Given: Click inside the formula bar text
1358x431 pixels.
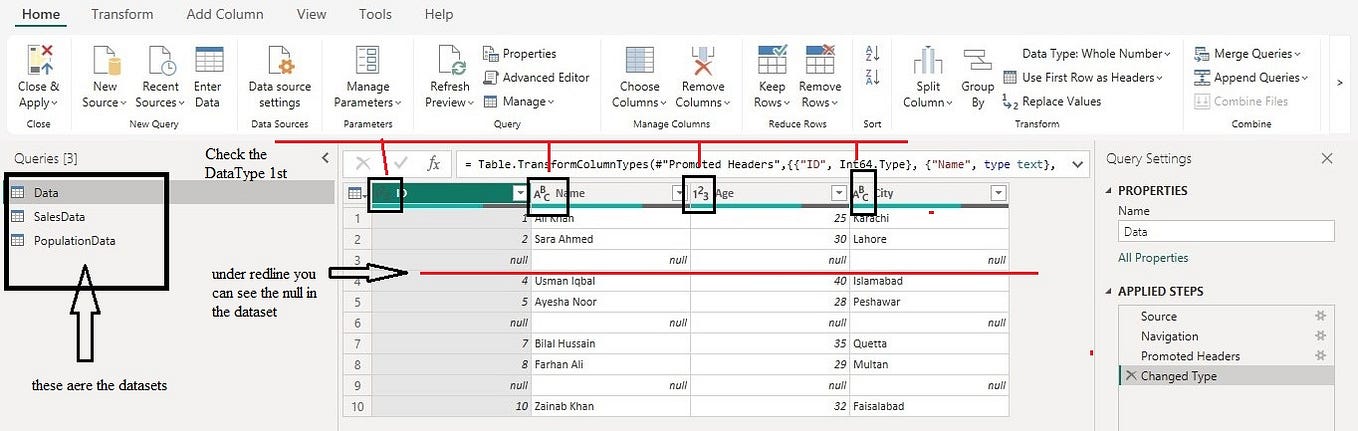Looking at the screenshot, I should tap(759, 163).
